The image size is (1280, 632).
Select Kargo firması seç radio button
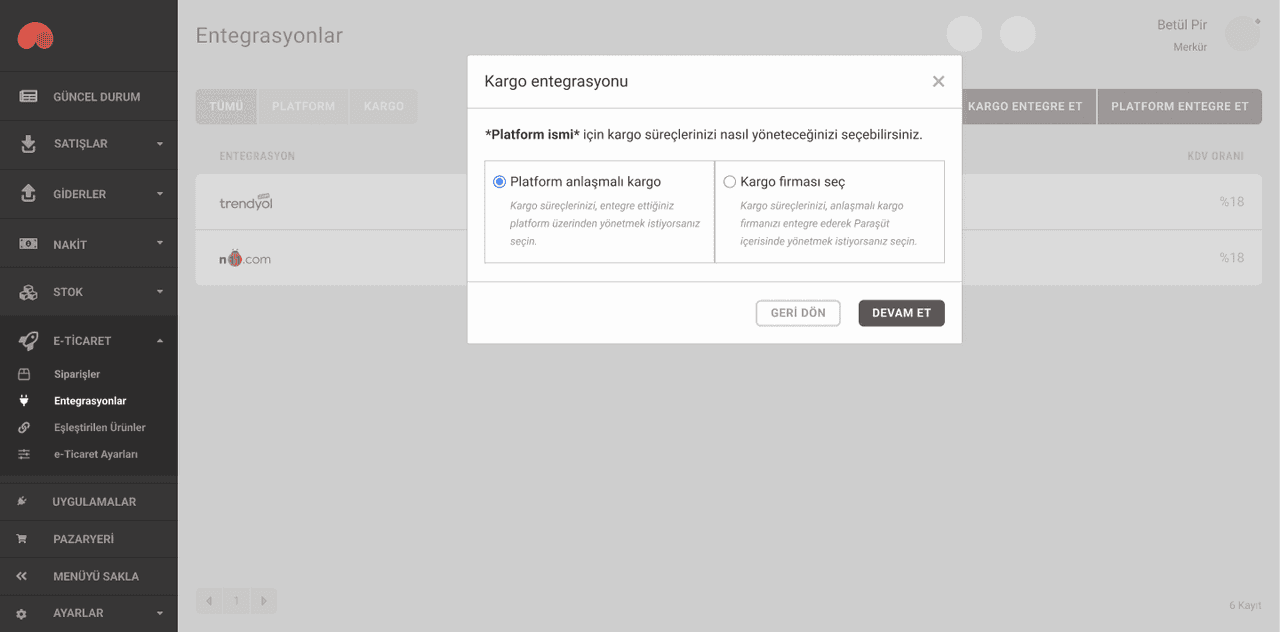pyautogui.click(x=730, y=182)
